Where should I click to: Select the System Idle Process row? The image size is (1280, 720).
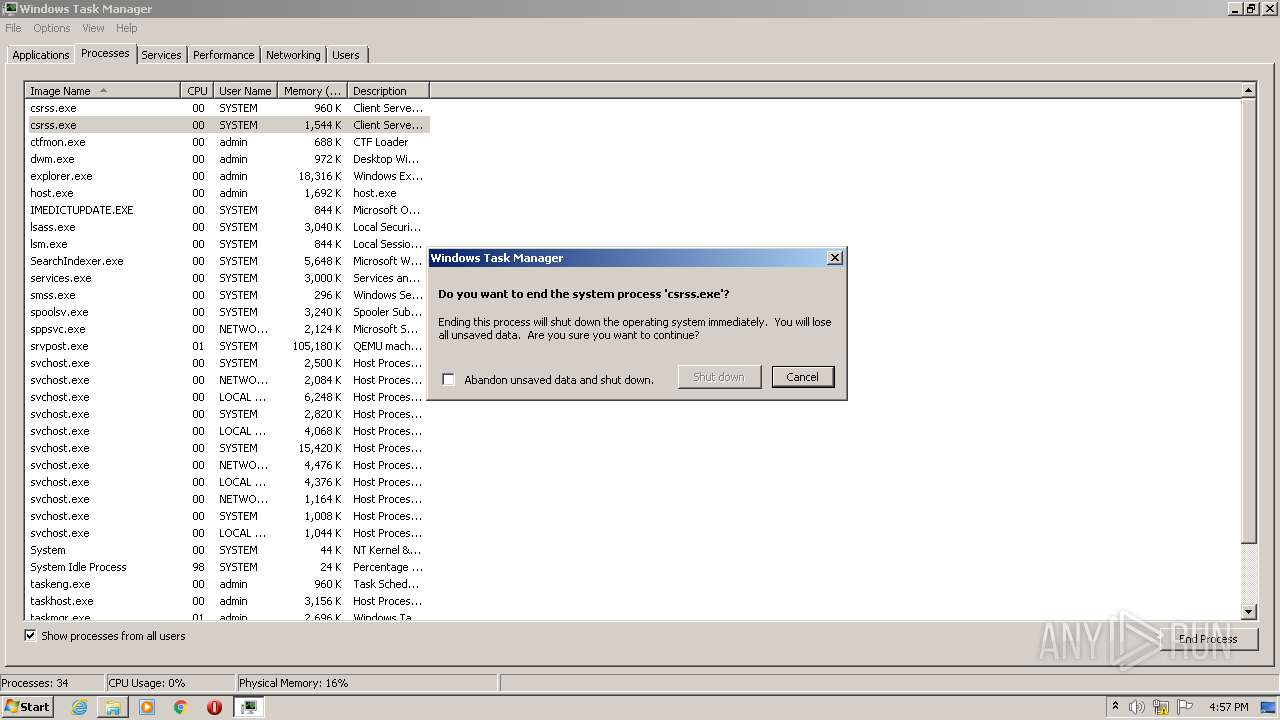pyautogui.click(x=227, y=567)
